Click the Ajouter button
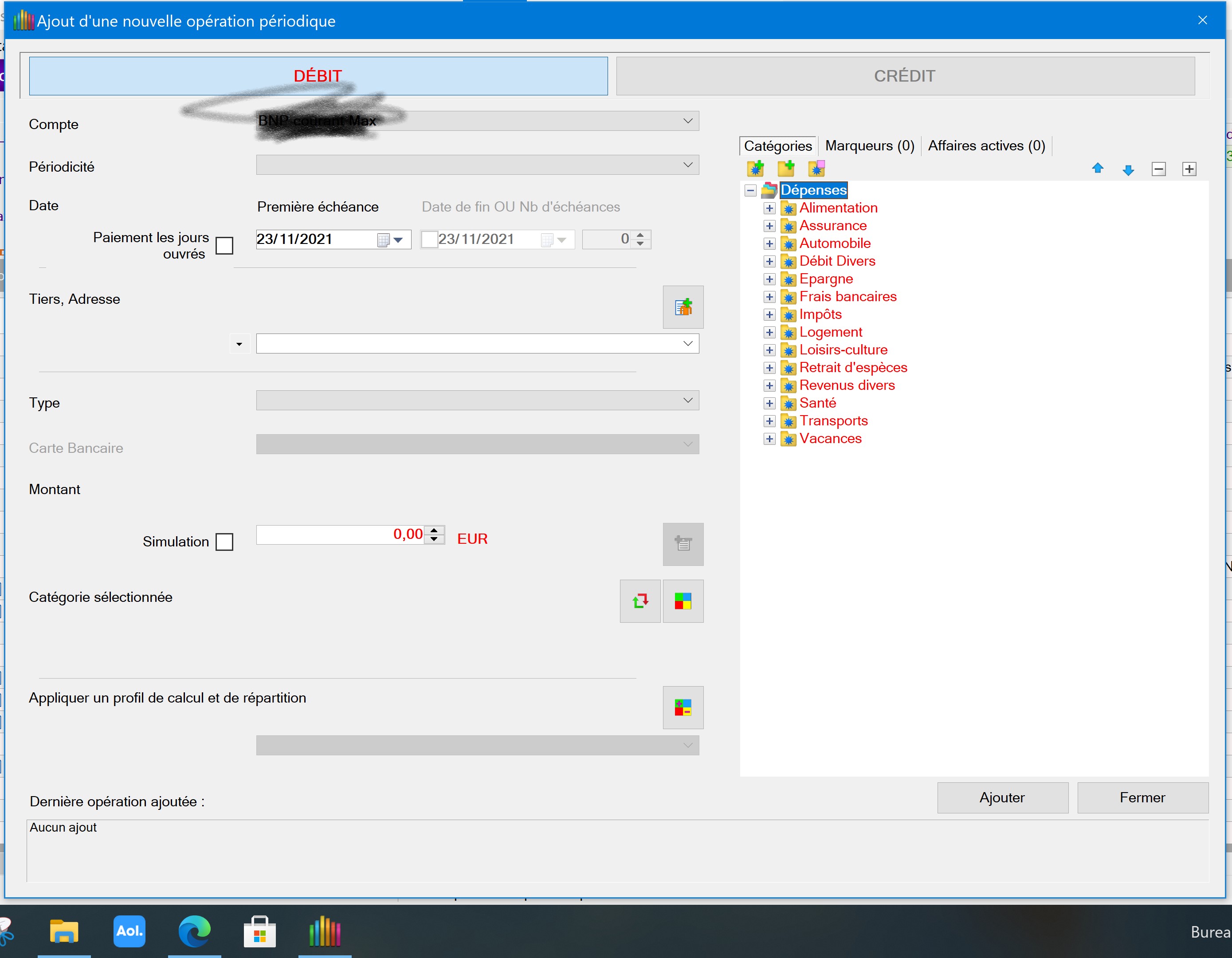Viewport: 1232px width, 958px height. [x=1002, y=797]
